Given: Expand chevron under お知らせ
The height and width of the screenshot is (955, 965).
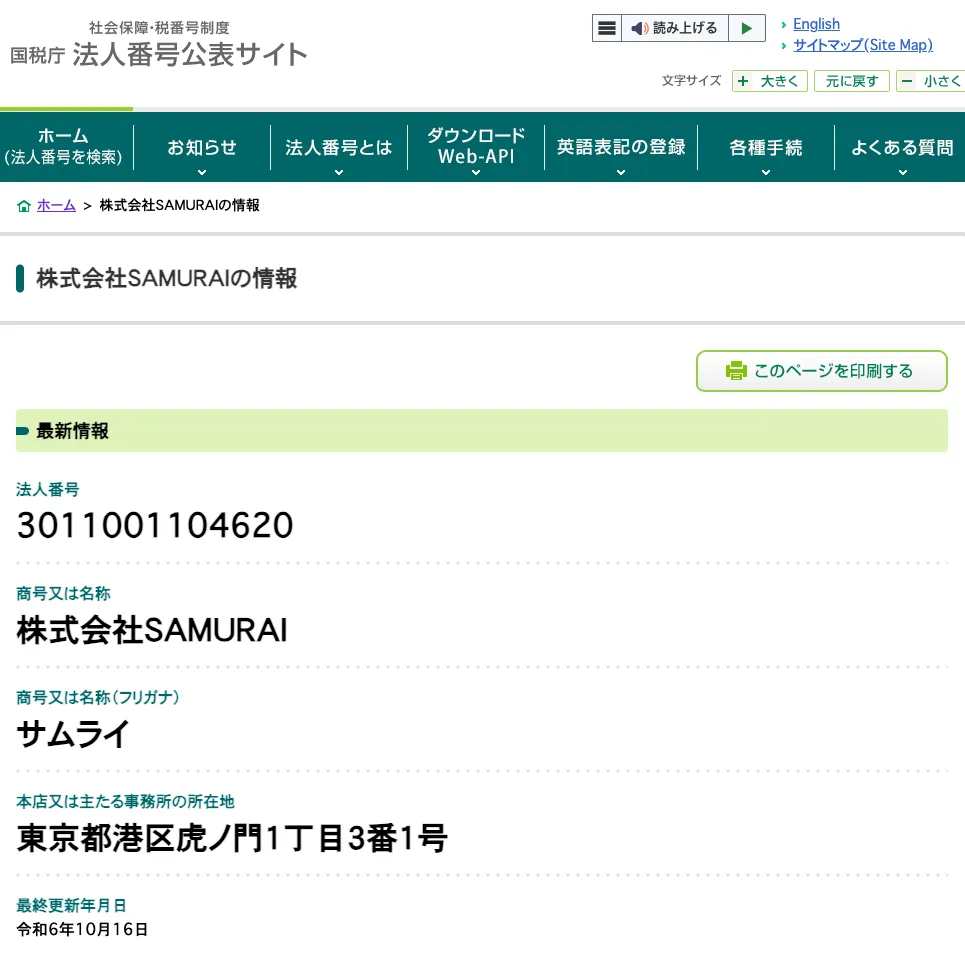Looking at the screenshot, I should pos(202,173).
